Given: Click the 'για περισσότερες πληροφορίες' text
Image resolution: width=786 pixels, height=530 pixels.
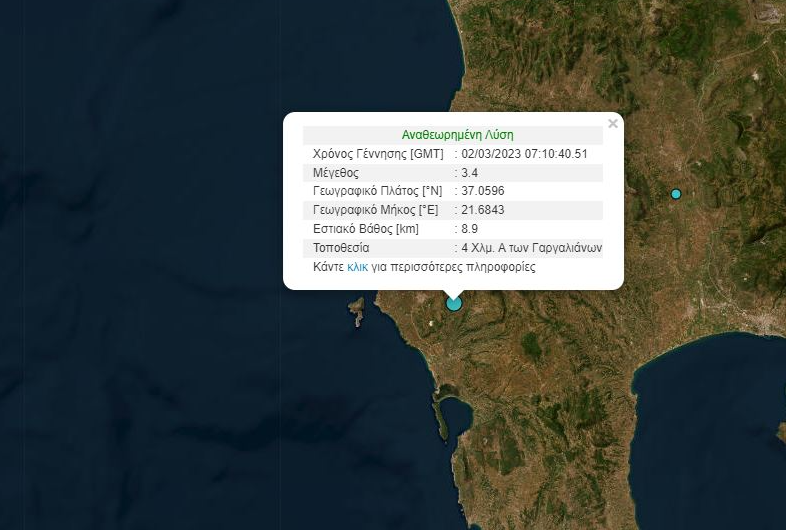Looking at the screenshot, I should point(455,267).
